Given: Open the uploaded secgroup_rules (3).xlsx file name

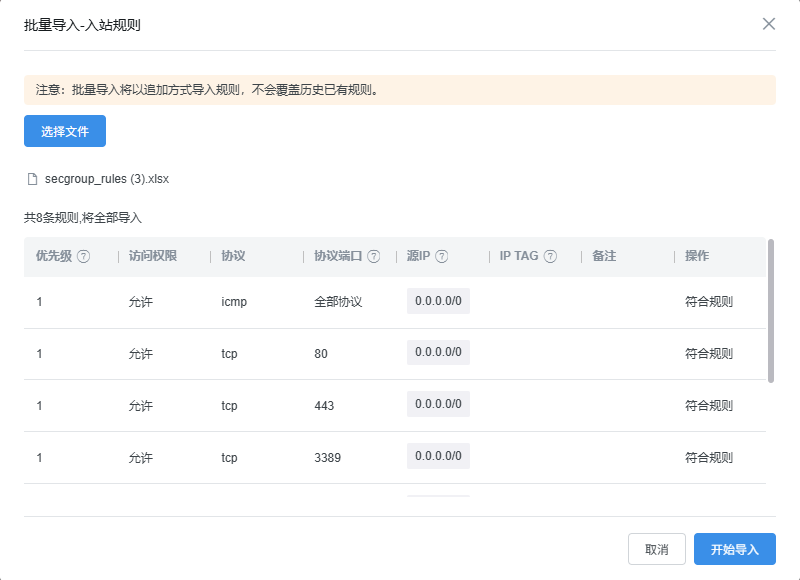Looking at the screenshot, I should click(107, 180).
